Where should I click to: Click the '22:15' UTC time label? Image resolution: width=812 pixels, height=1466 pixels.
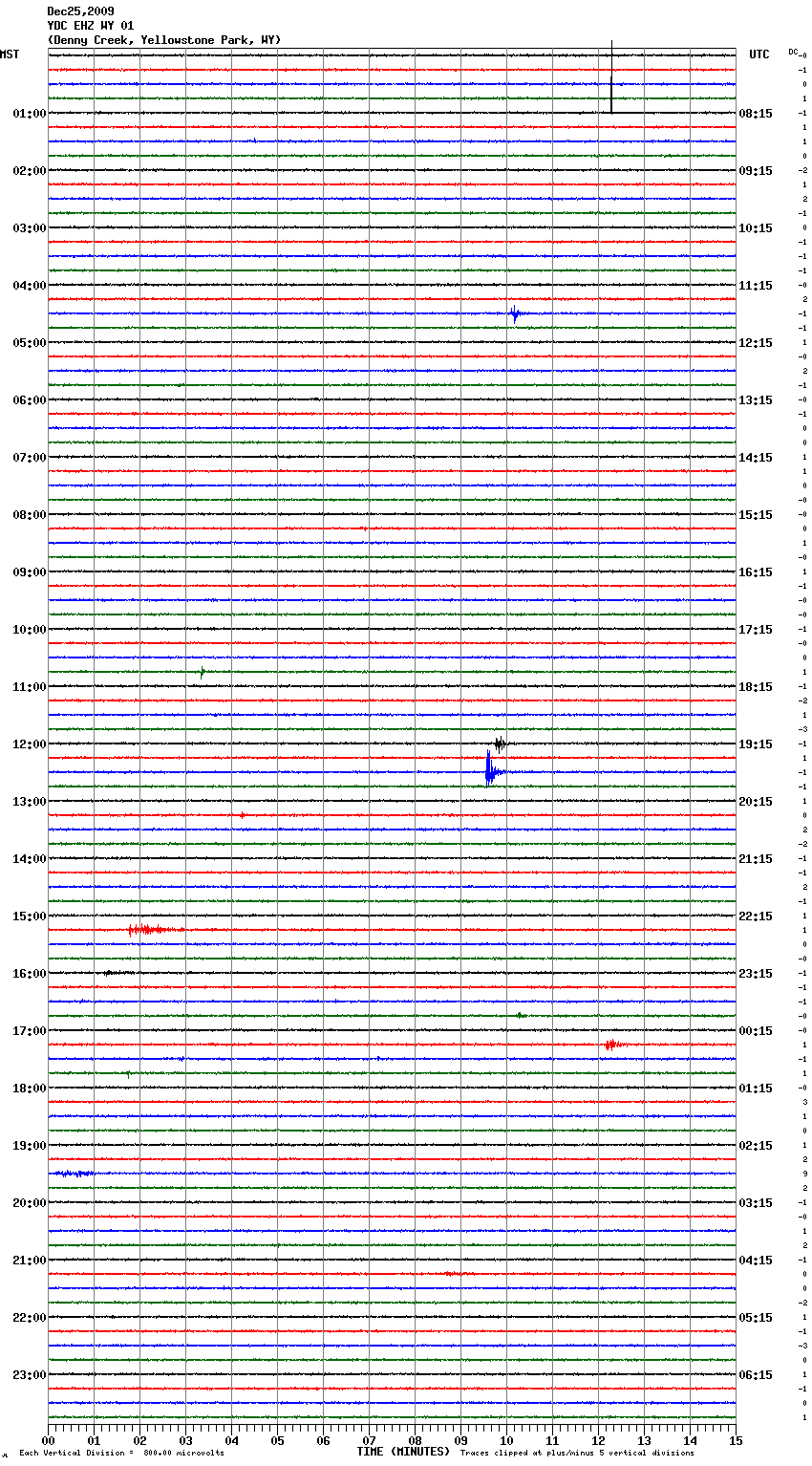click(756, 916)
